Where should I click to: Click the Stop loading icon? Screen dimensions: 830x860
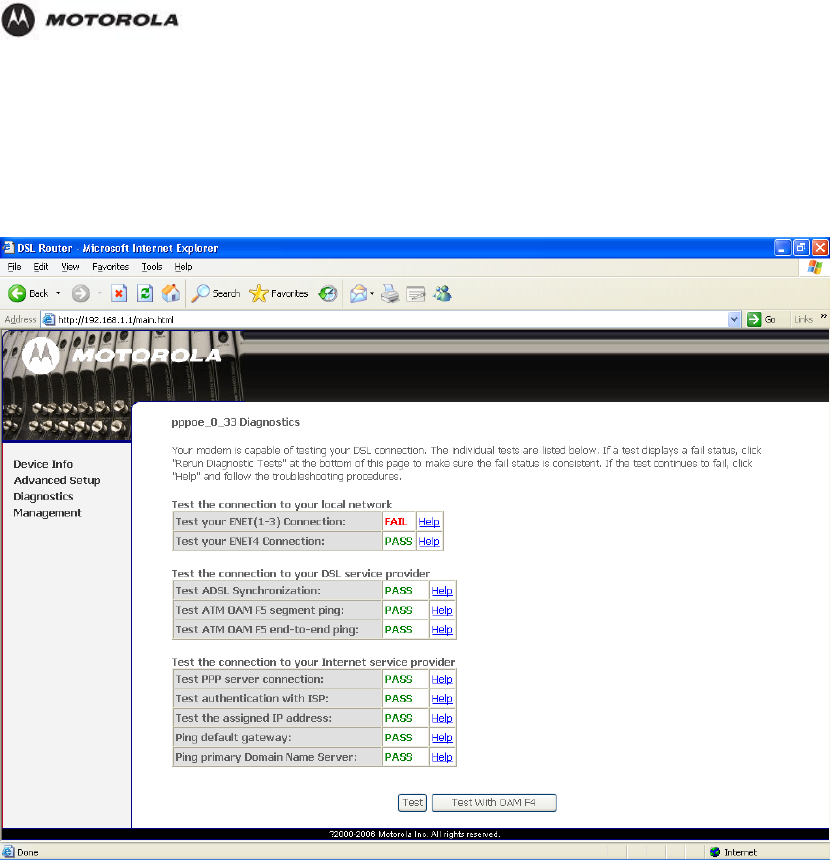pos(118,293)
